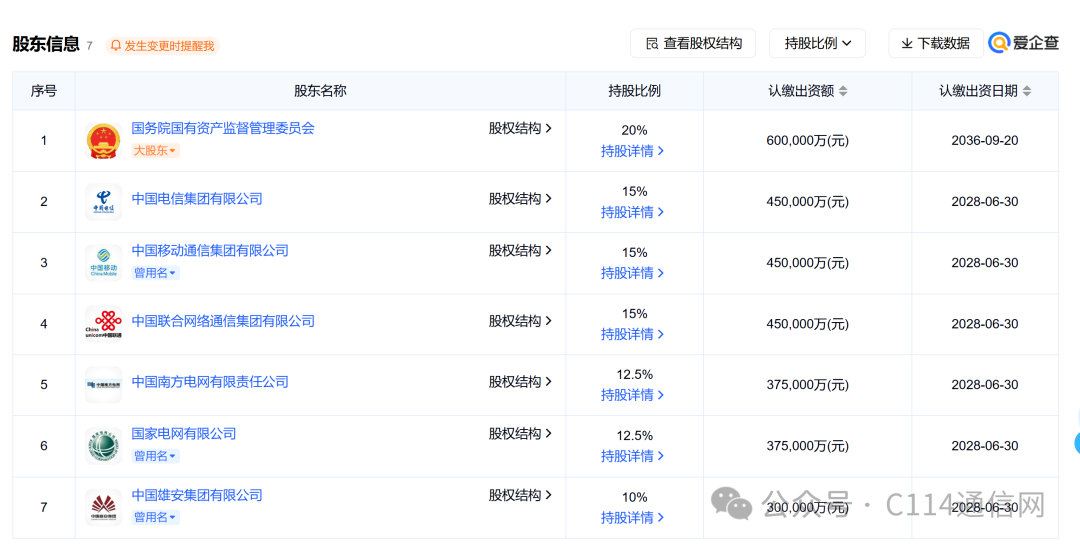Click the 中国雄安集团 logo icon
The width and height of the screenshot is (1080, 548).
pos(103,507)
